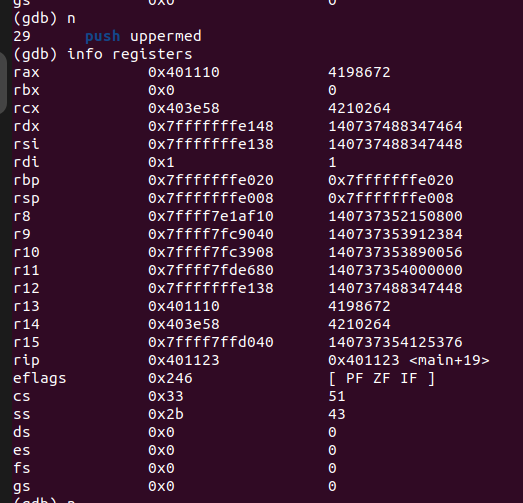Click the gray scrollbar handle on left edge
This screenshot has width=523, height=503.
click(x=3, y=83)
